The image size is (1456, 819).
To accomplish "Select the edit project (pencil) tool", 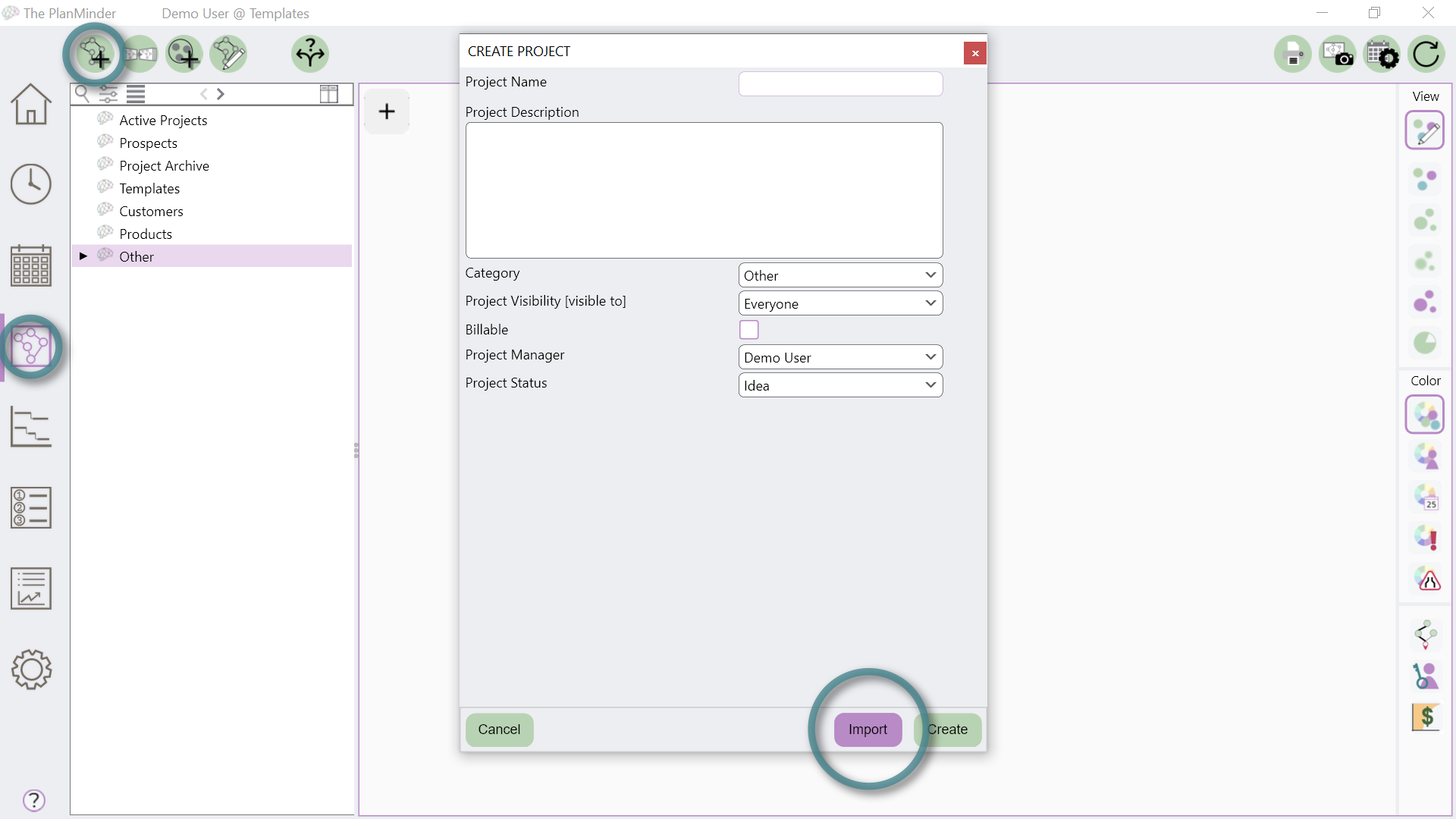I will (228, 54).
